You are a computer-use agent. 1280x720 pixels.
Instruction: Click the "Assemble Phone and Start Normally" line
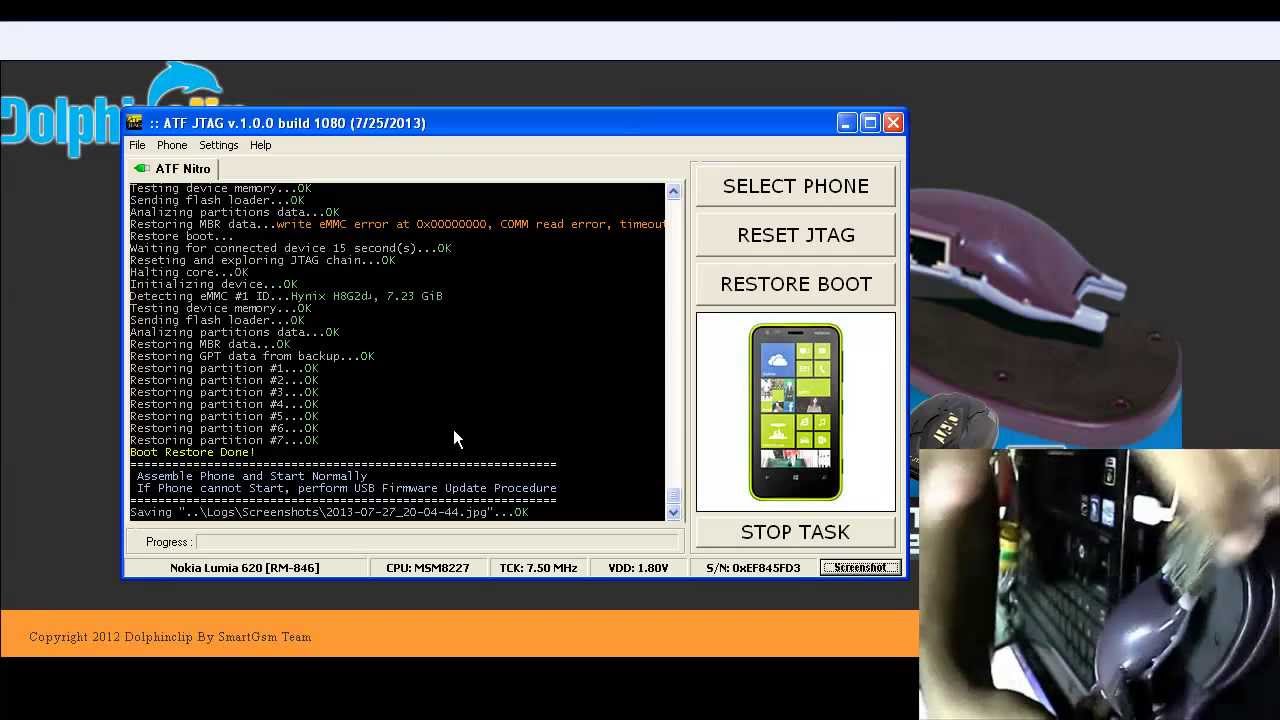(252, 476)
